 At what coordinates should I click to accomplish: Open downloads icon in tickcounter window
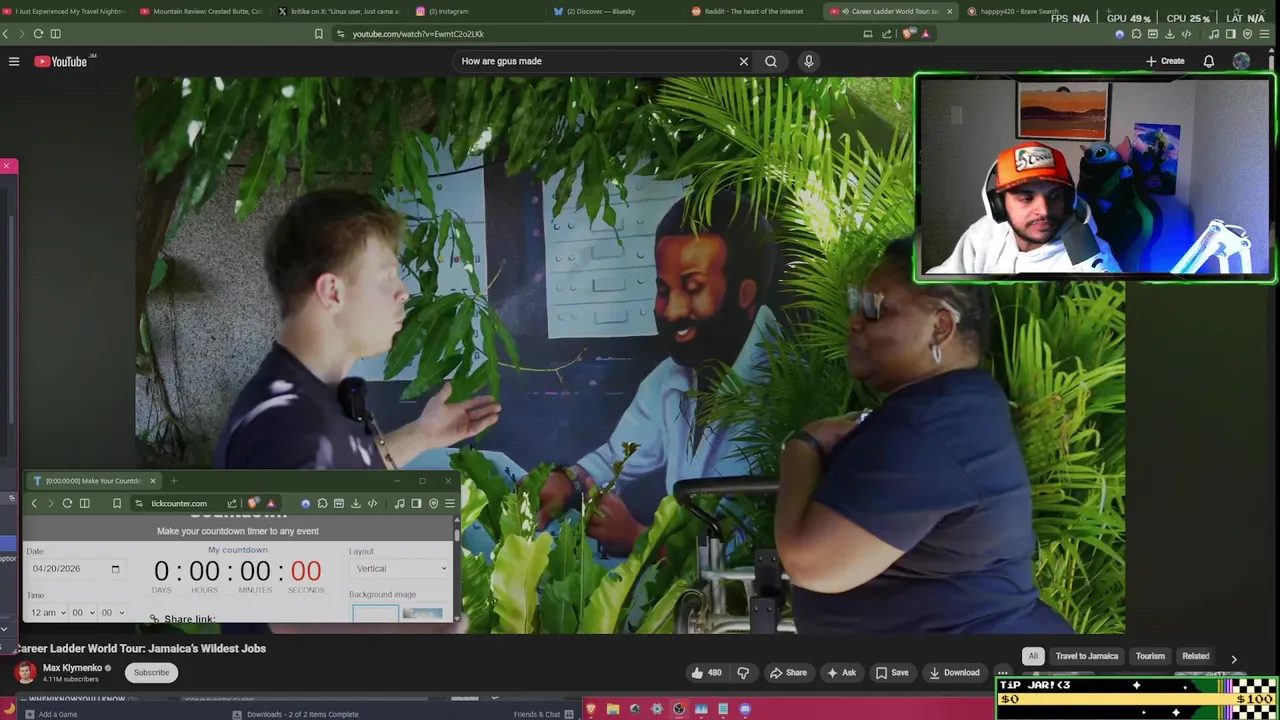click(x=355, y=503)
